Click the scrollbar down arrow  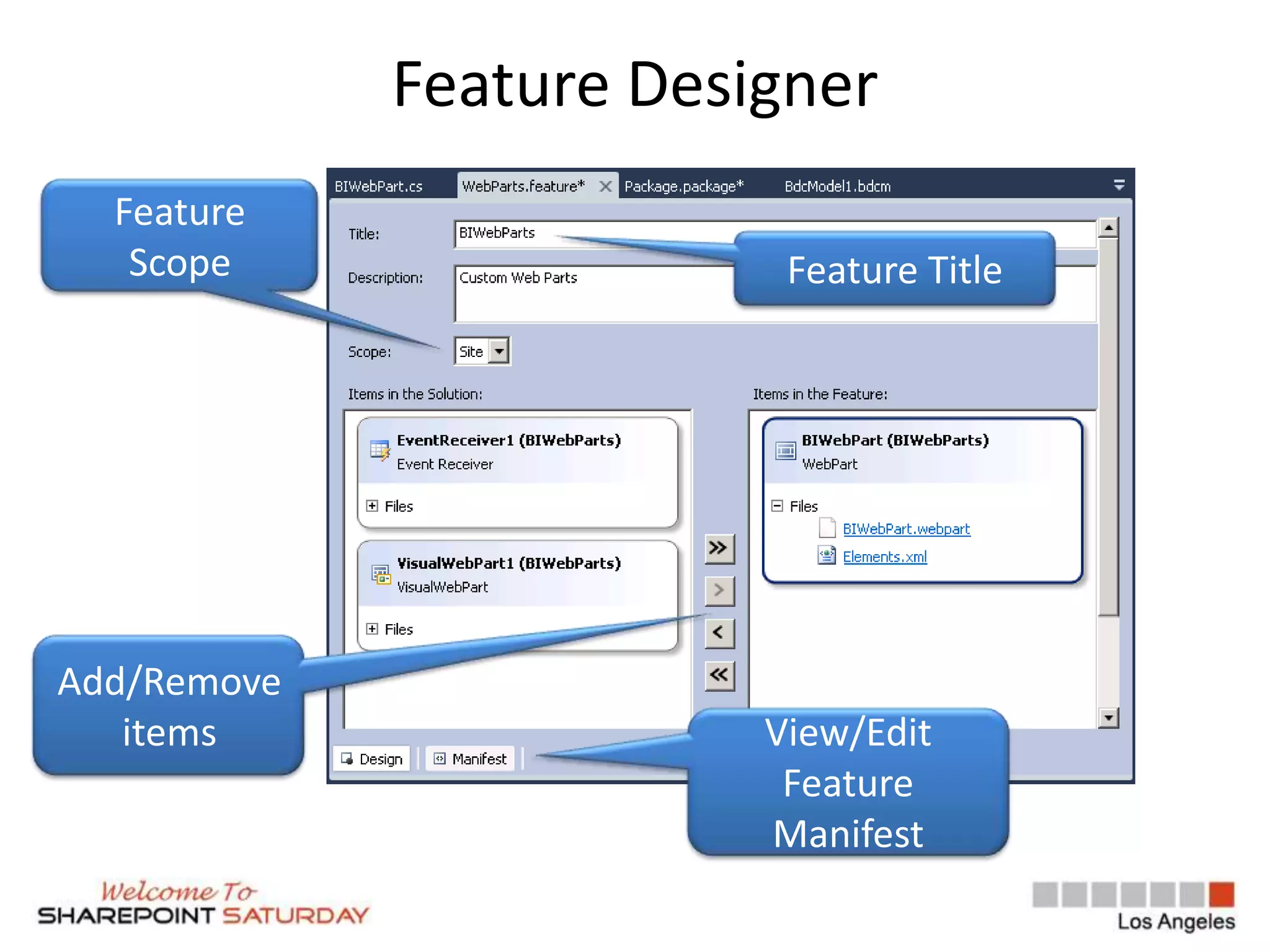(x=1108, y=718)
